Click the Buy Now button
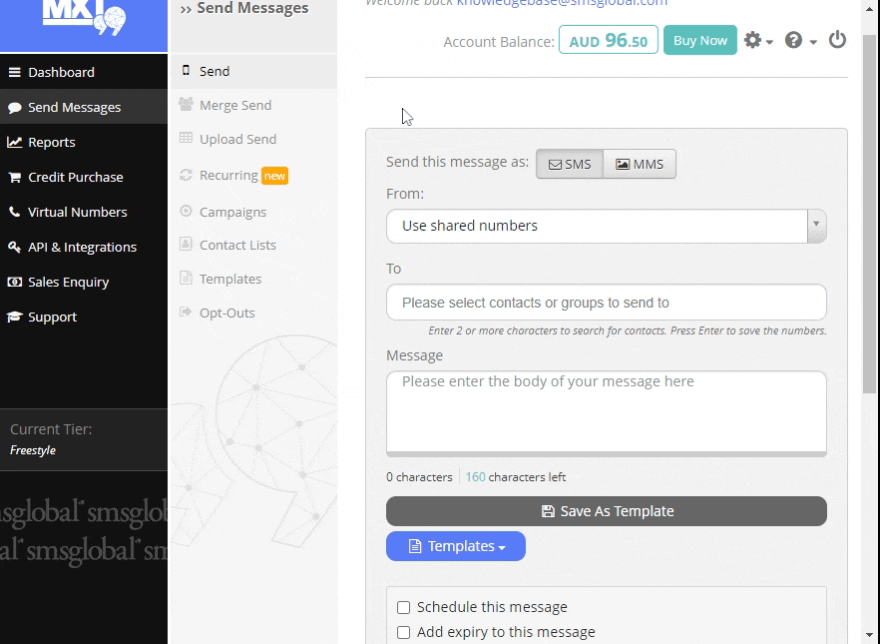 (x=700, y=41)
